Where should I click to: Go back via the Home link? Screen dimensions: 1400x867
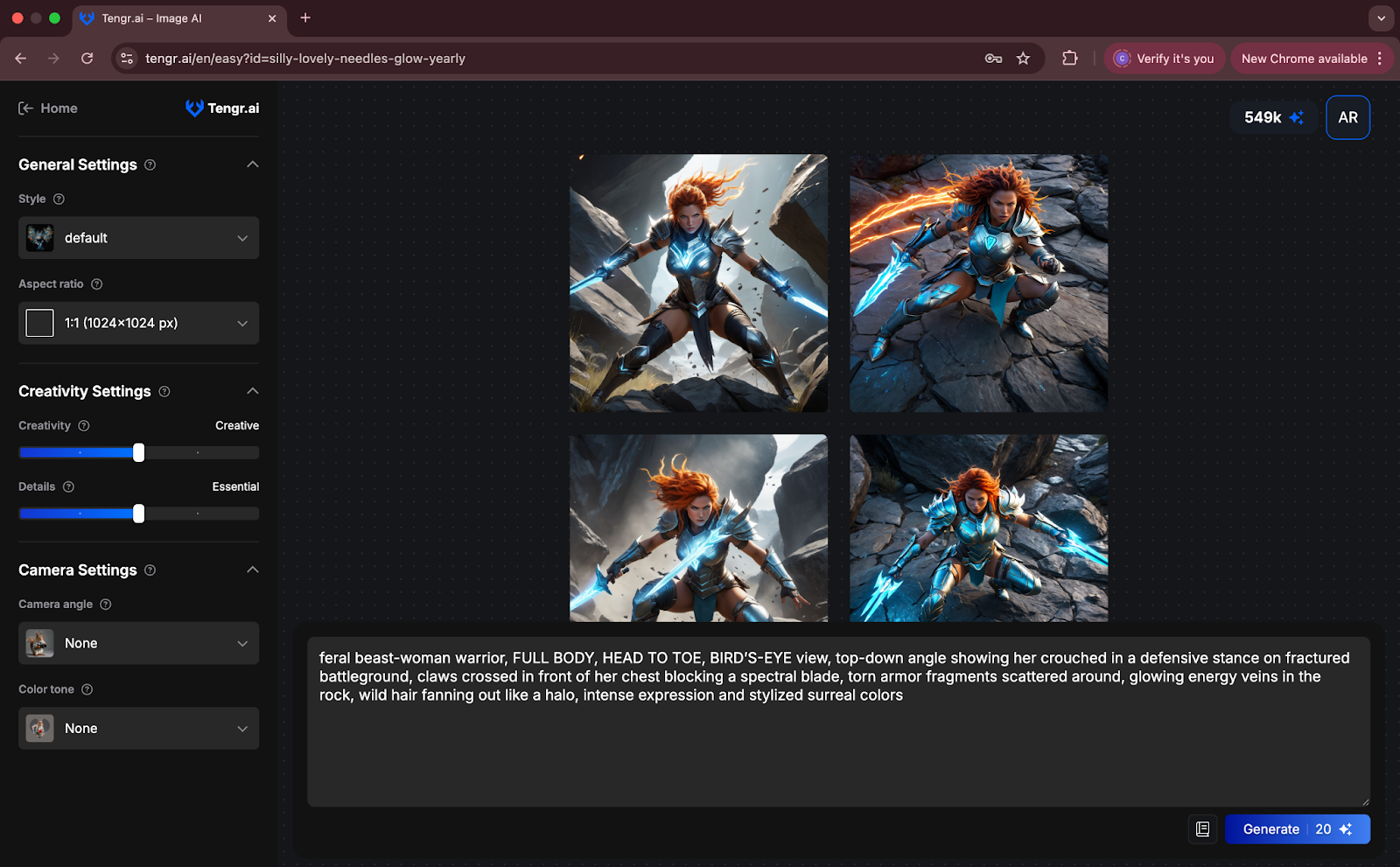[x=48, y=108]
